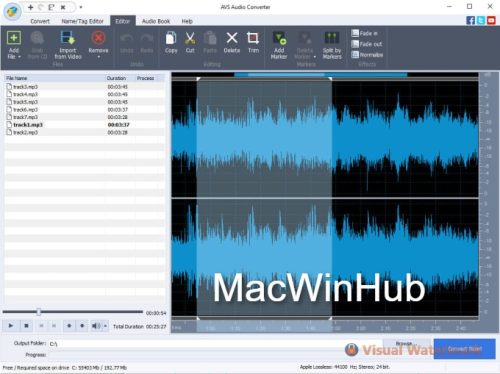Expand the Add File dropdown arrow
The width and height of the screenshot is (500, 374).
point(19,57)
